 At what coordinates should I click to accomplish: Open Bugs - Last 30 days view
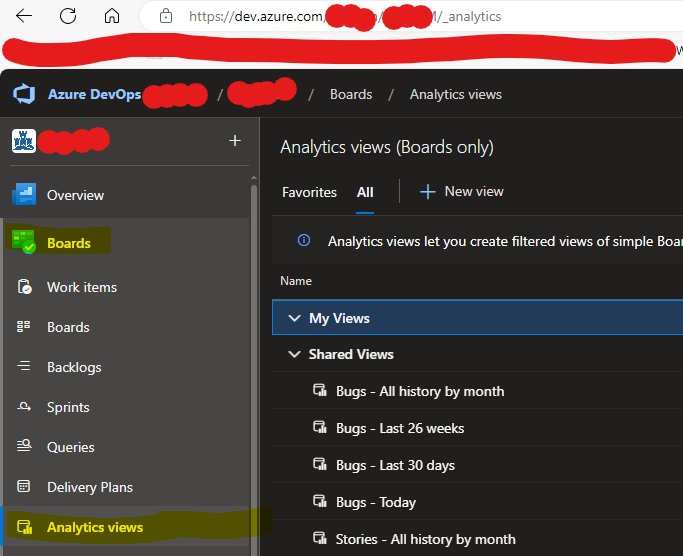click(x=395, y=465)
